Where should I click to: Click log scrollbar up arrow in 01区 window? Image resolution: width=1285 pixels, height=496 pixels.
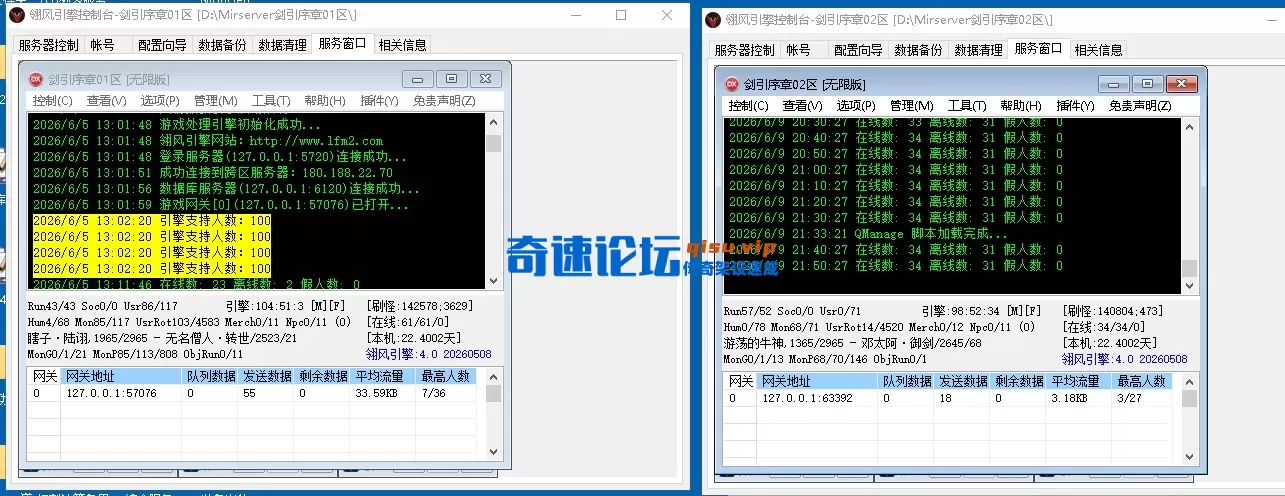[x=493, y=123]
